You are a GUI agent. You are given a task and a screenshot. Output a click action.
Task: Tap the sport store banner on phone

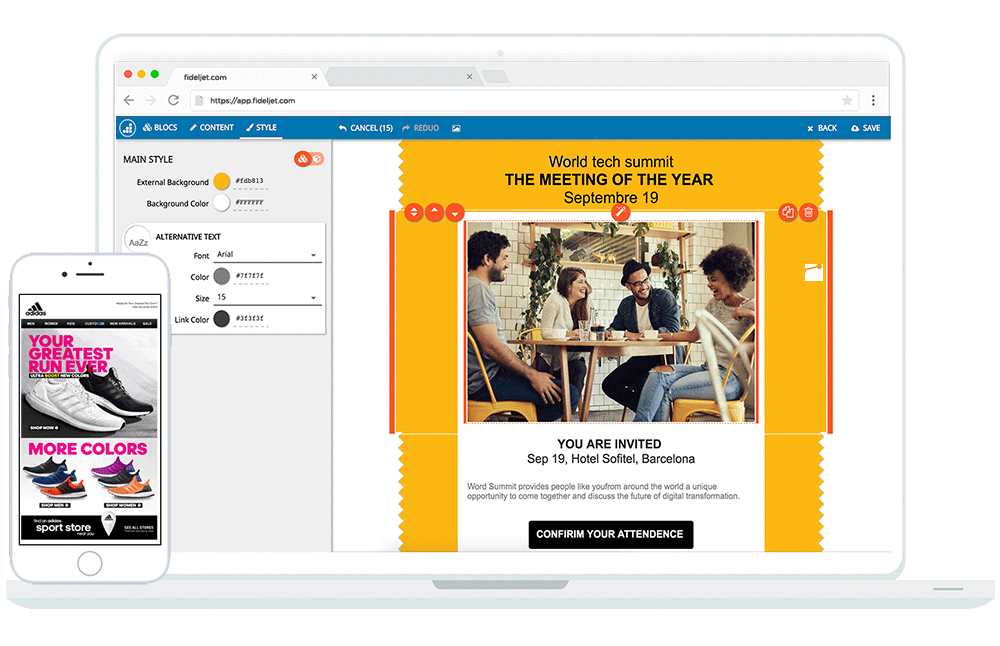89,527
